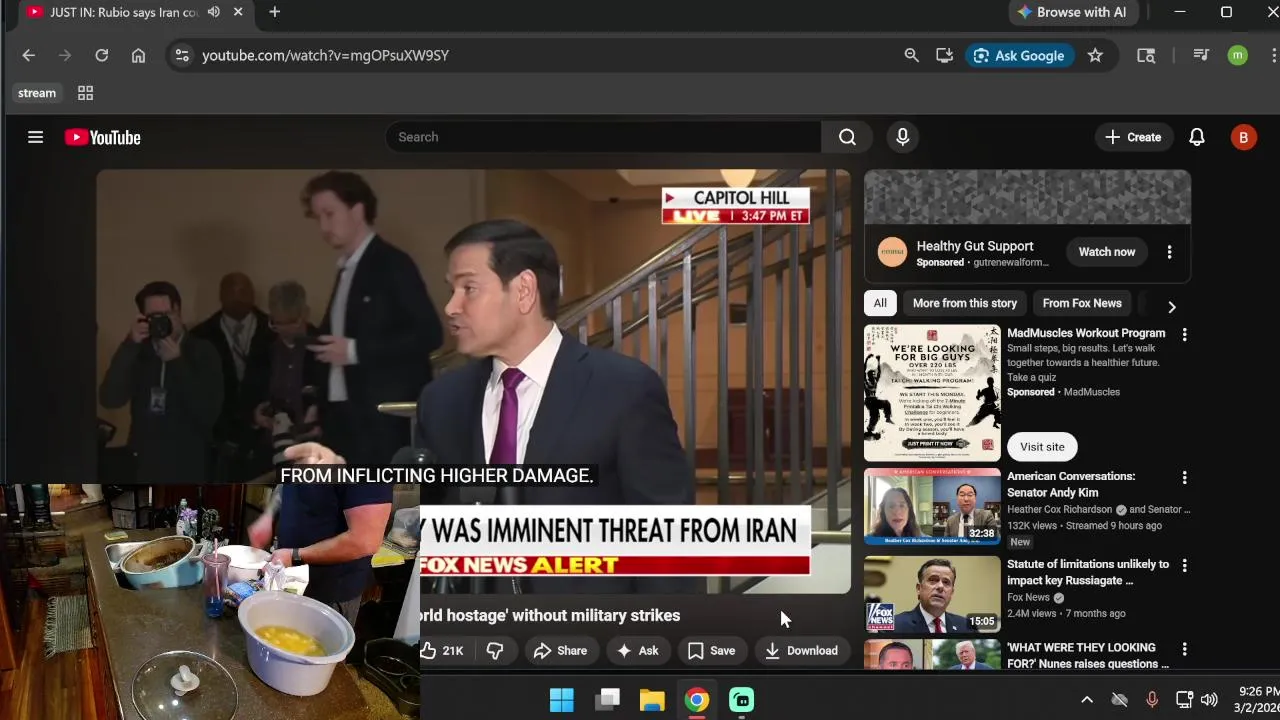Open media controls icon in toolbar
Screen dimensions: 1280x720
[1201, 56]
